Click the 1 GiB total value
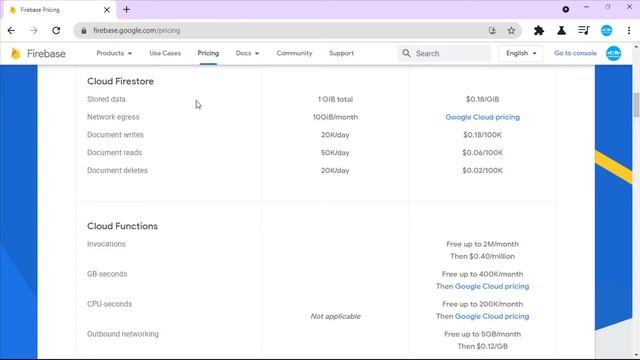The width and height of the screenshot is (640, 360). click(335, 99)
